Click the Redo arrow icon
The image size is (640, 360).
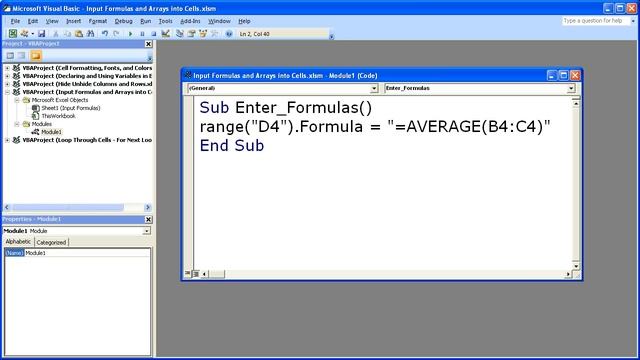116,33
